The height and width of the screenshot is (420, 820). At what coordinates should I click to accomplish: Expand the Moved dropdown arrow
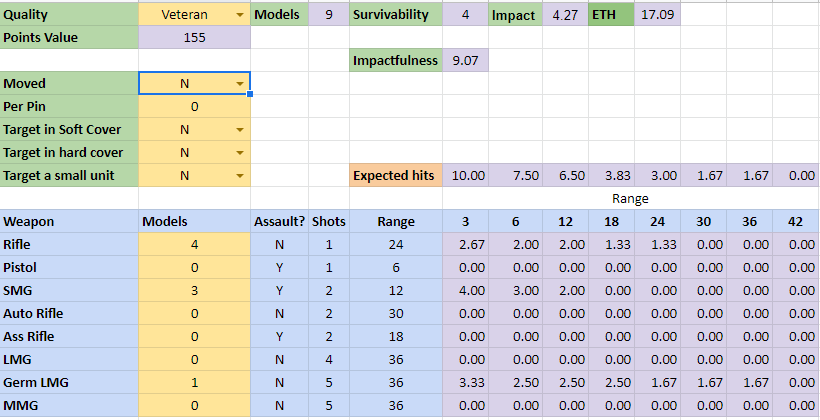239,84
